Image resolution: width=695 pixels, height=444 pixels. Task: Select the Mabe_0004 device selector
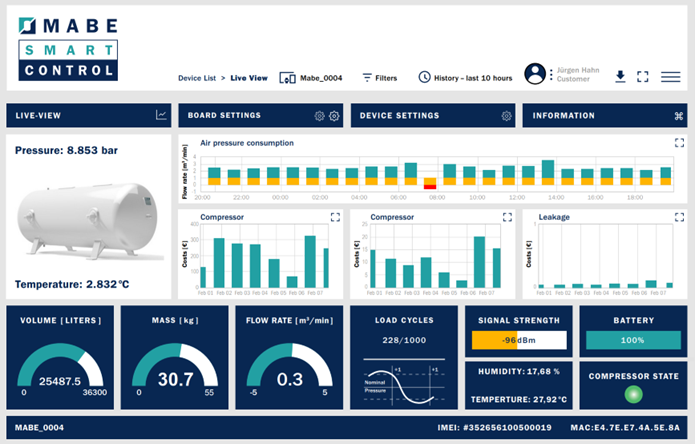(x=311, y=77)
